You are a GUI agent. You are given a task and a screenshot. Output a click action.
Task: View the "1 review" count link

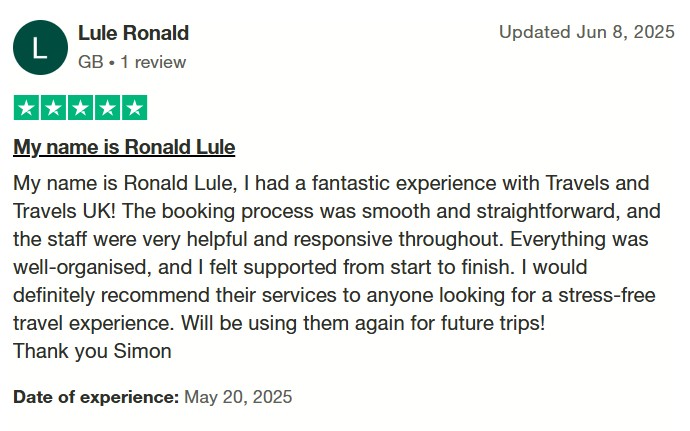(x=153, y=62)
